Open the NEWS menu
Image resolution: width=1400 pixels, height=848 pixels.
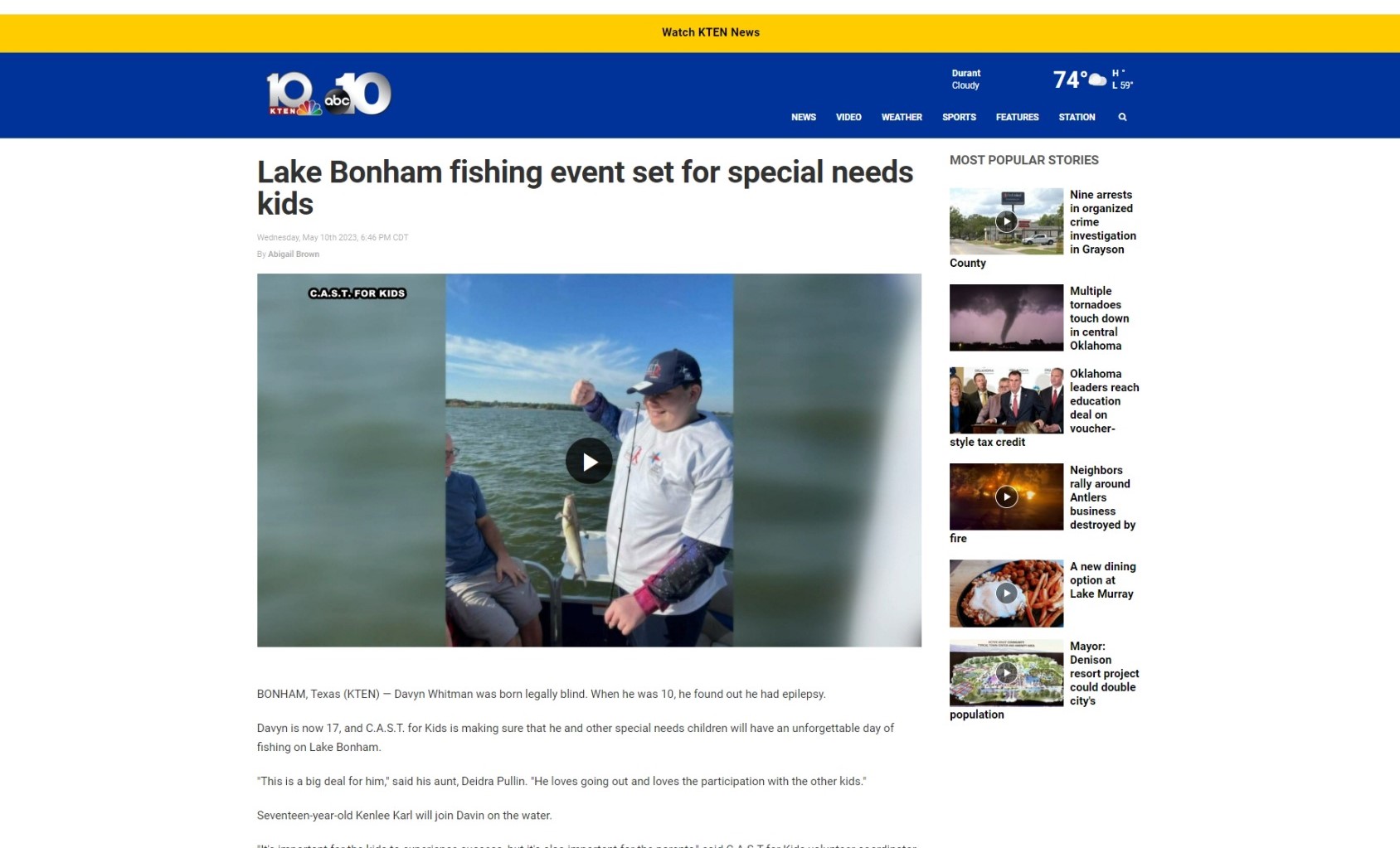pyautogui.click(x=803, y=117)
